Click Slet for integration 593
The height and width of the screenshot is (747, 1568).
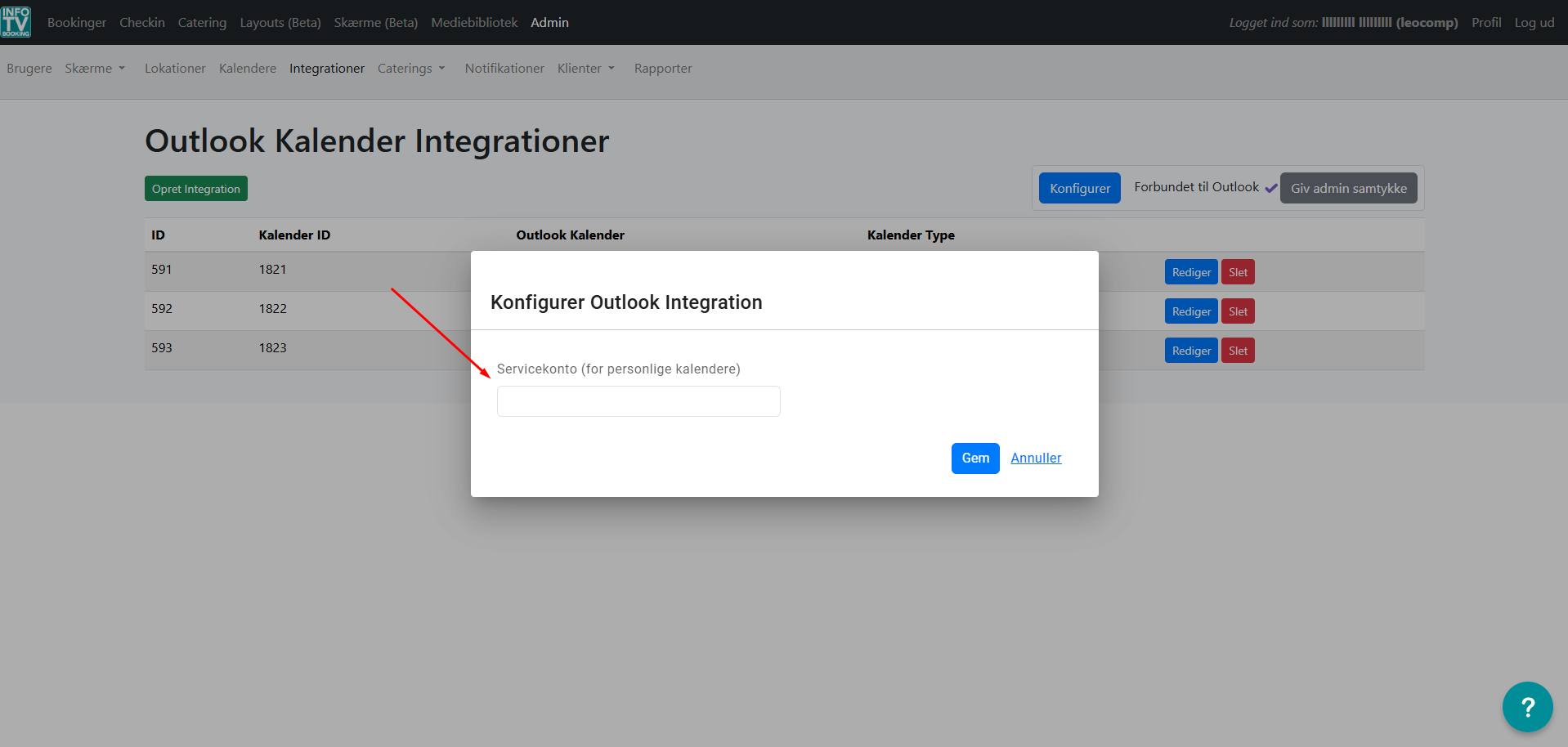coord(1238,351)
